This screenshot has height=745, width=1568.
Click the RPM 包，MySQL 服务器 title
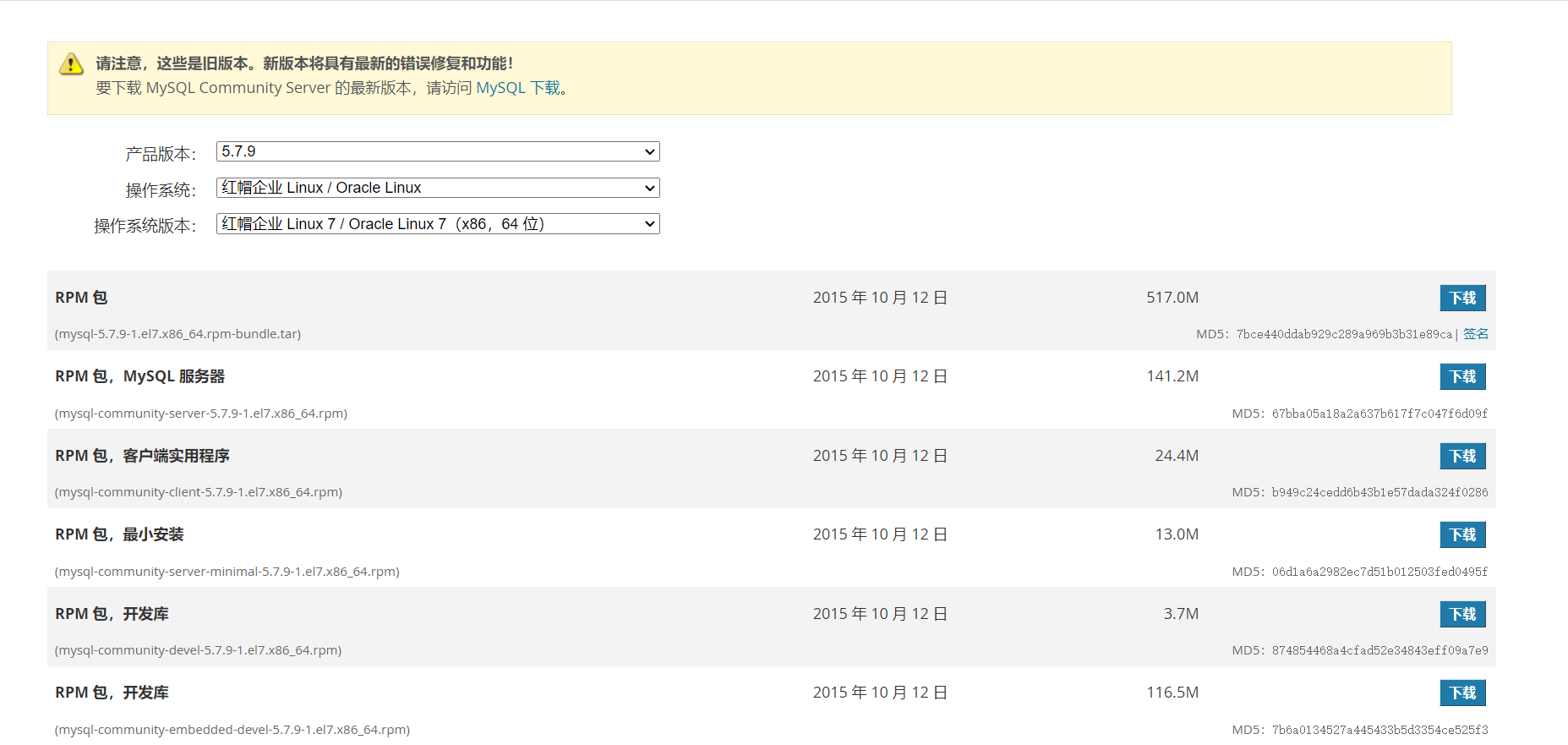pos(140,376)
